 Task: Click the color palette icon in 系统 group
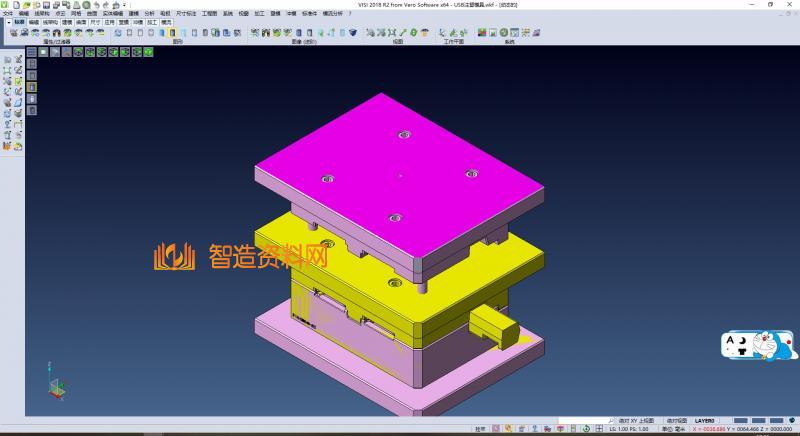point(482,33)
